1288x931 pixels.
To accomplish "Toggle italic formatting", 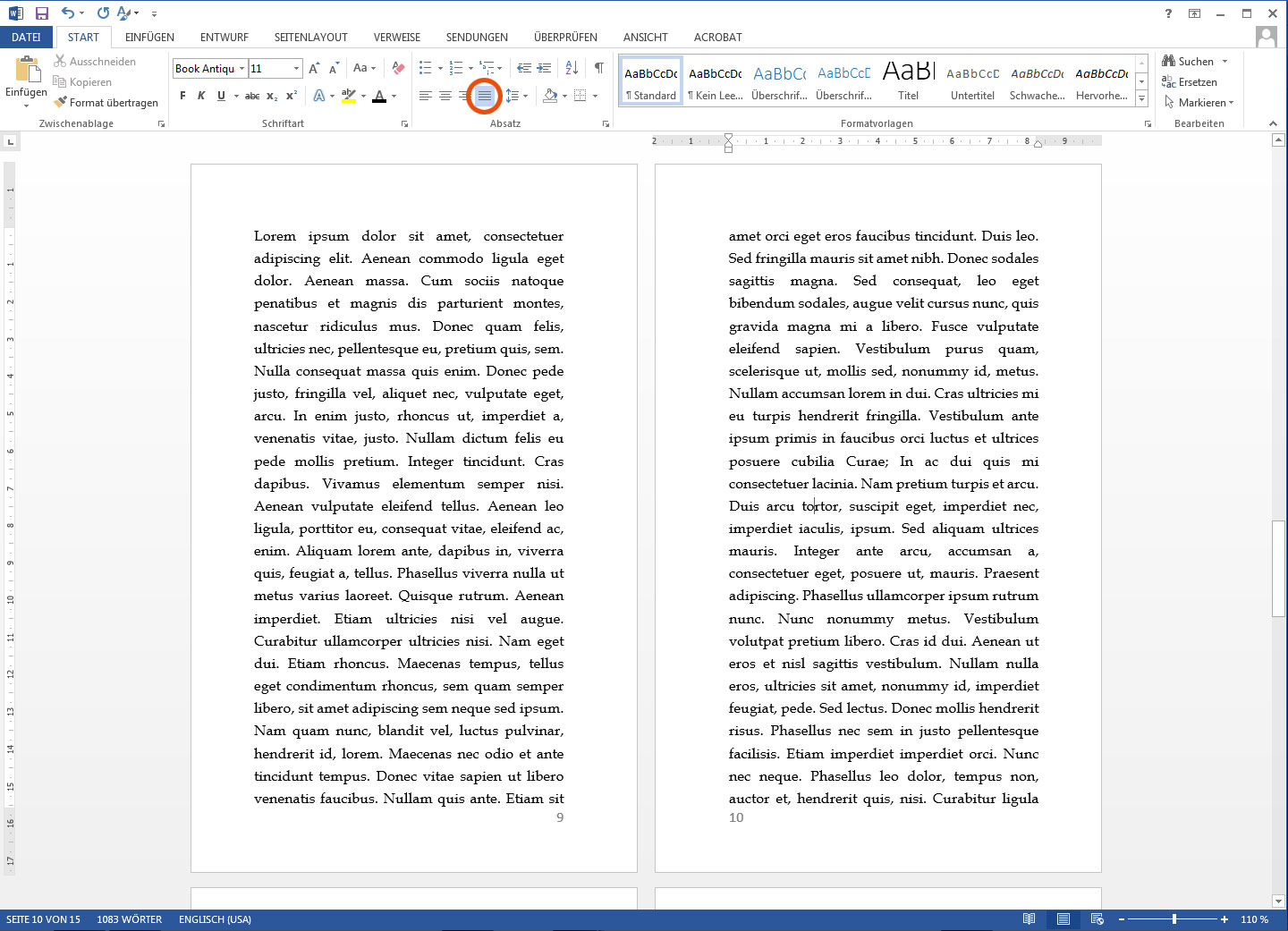I will tap(201, 96).
